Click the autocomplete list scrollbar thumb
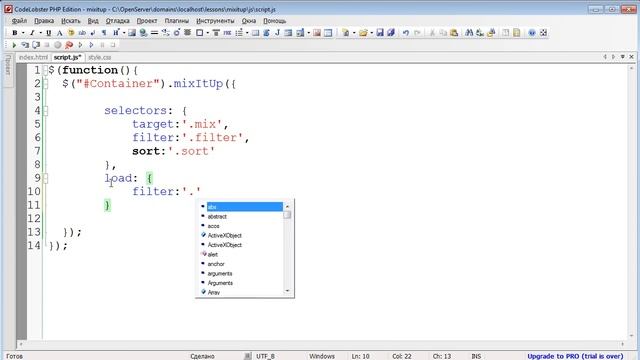Image resolution: width=640 pixels, height=360 pixels. [x=287, y=215]
